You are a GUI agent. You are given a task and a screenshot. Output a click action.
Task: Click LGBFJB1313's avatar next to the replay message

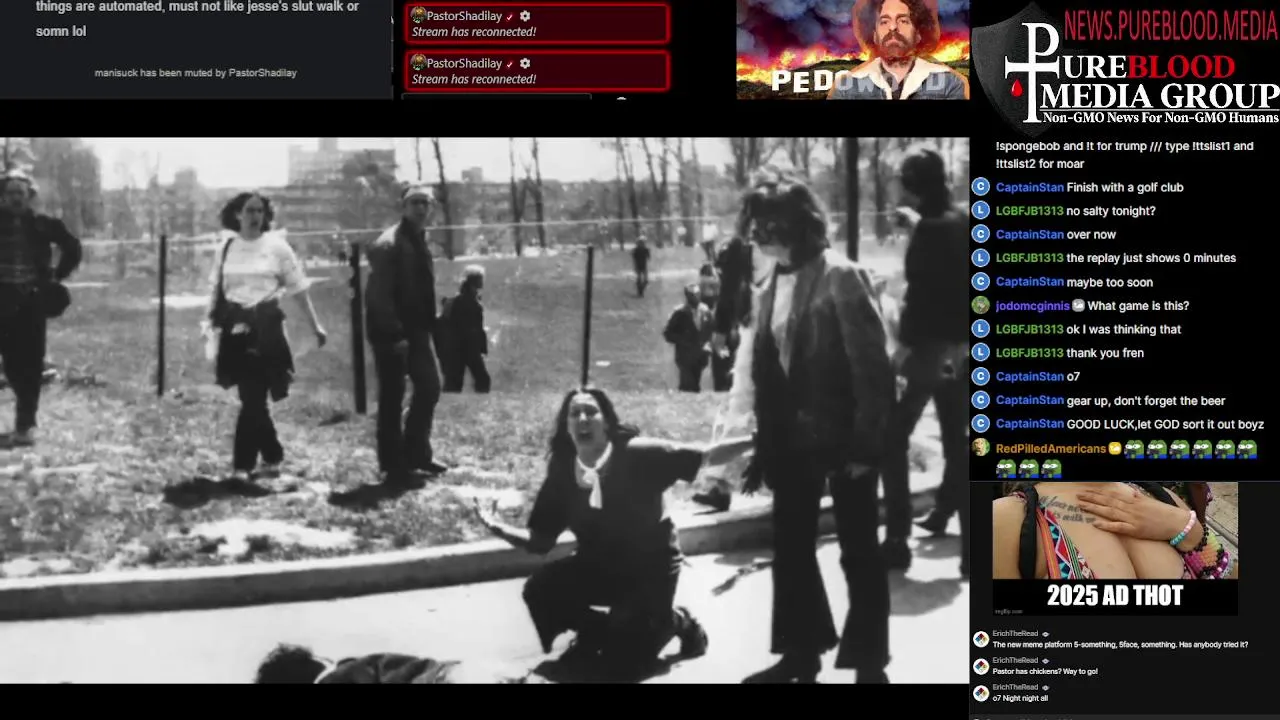[981, 258]
